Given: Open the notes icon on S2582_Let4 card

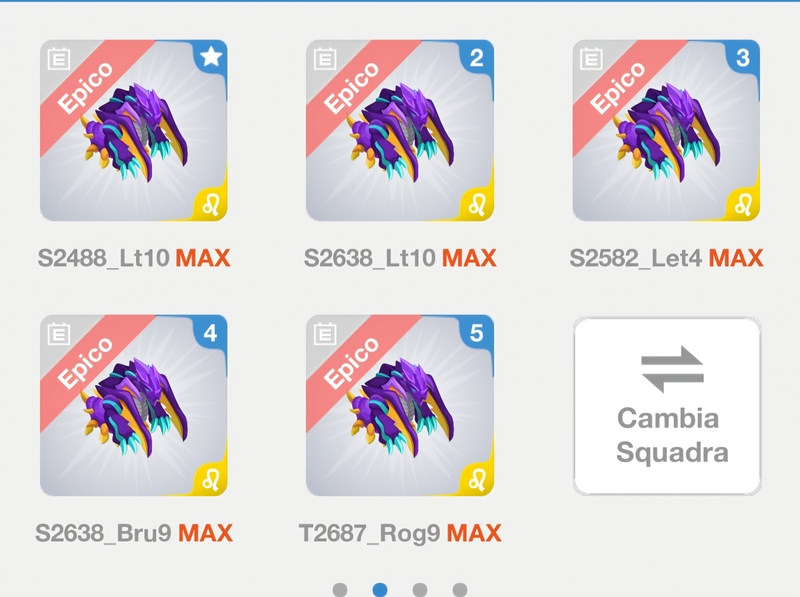Looking at the screenshot, I should (591, 59).
